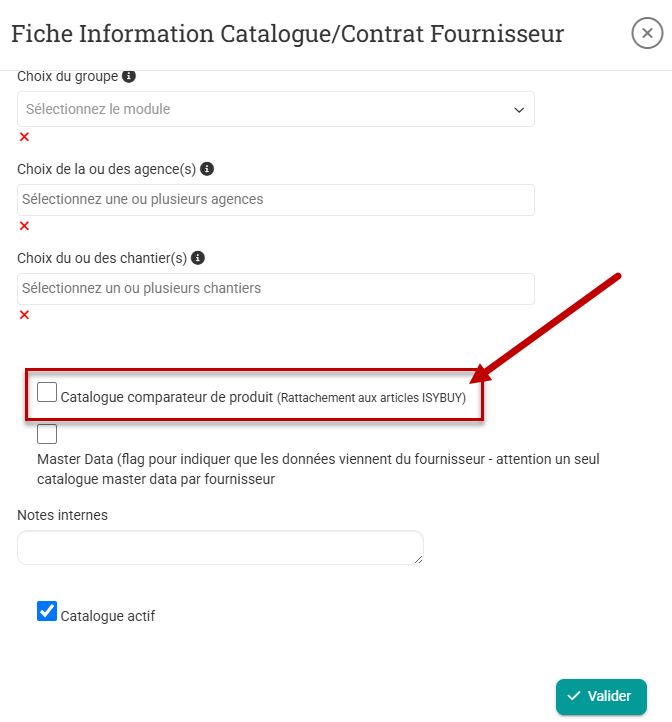Click info icon next to Choix des agence(s)

(x=207, y=169)
